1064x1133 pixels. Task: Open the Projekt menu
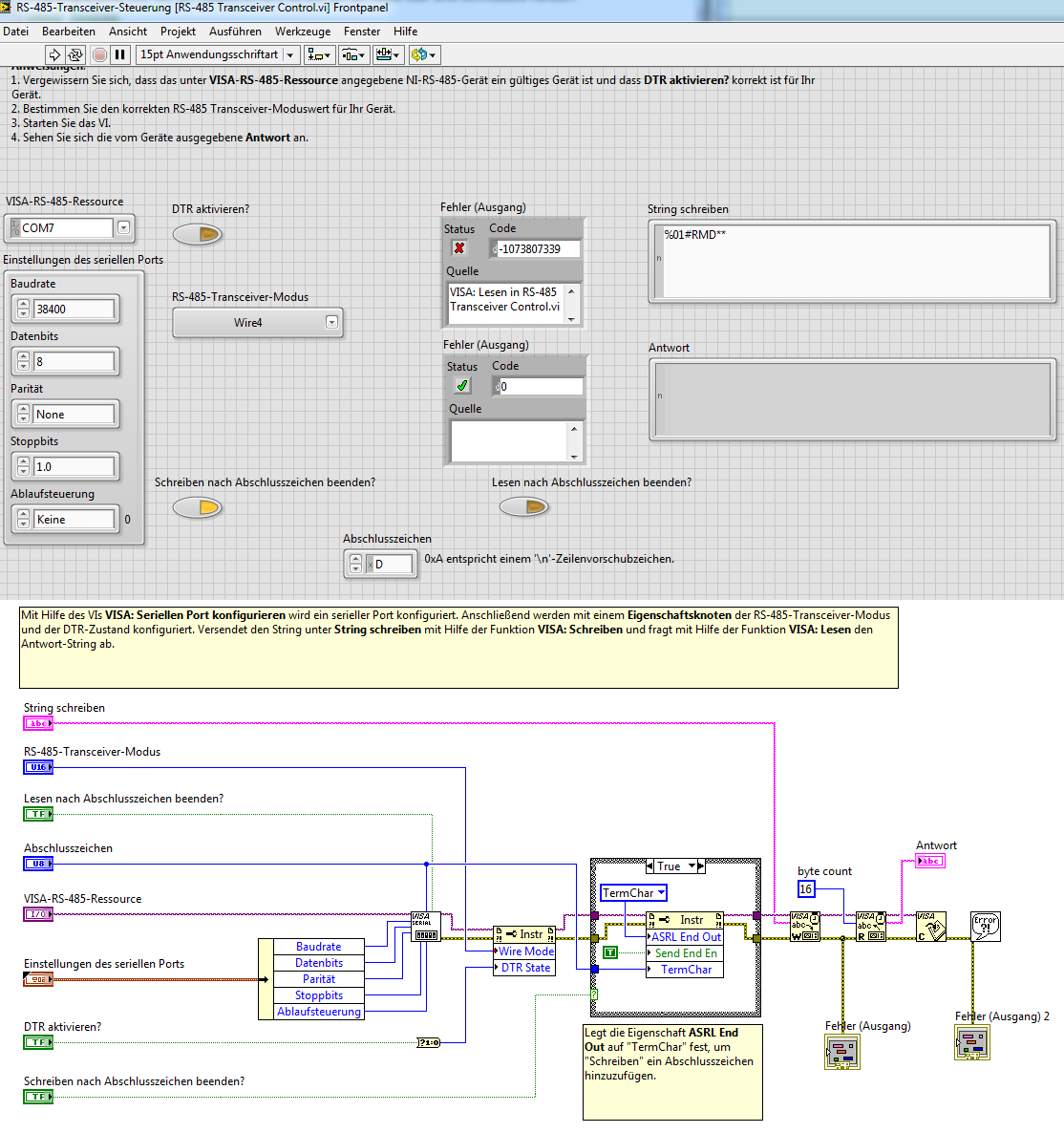click(x=178, y=32)
